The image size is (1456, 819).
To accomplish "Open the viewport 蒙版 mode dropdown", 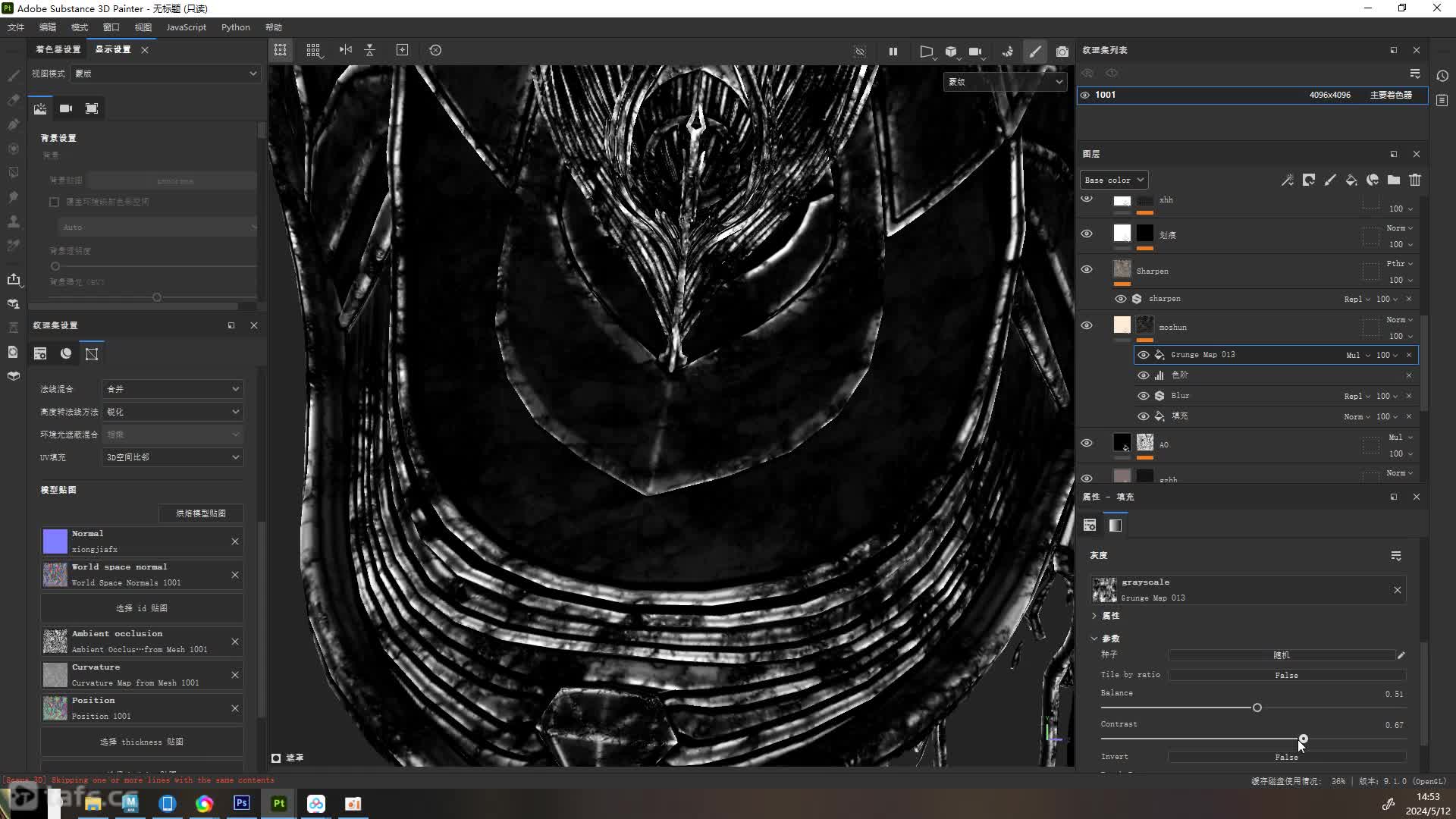I will (1006, 82).
